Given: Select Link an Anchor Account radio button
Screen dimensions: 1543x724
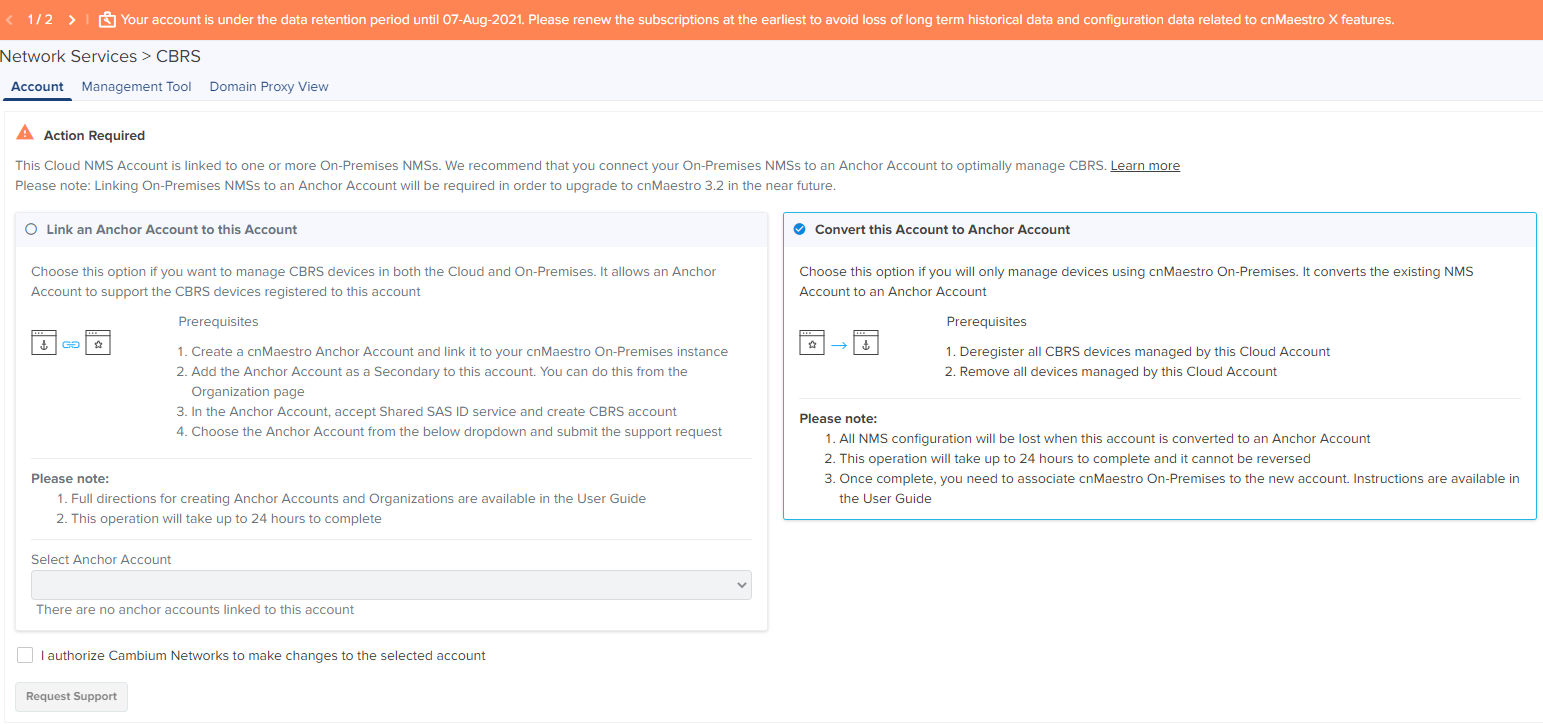Looking at the screenshot, I should (x=31, y=229).
